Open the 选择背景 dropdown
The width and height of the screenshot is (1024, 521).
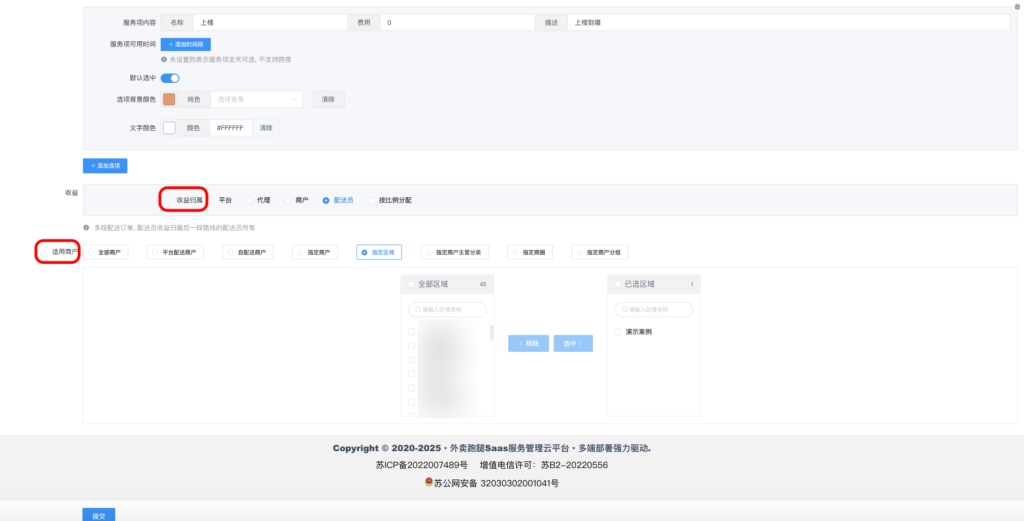256,99
